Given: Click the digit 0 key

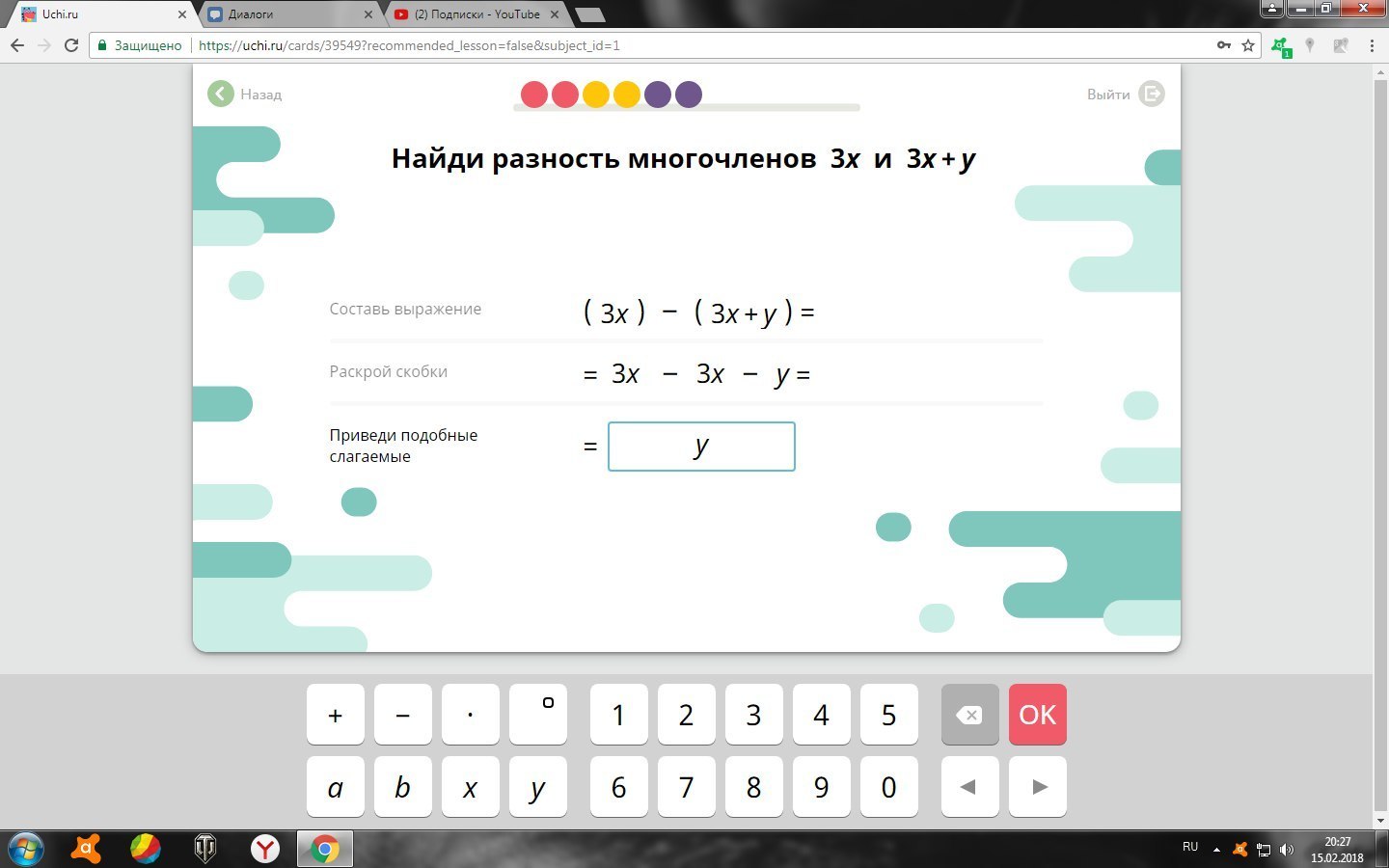Looking at the screenshot, I should pos(889,787).
